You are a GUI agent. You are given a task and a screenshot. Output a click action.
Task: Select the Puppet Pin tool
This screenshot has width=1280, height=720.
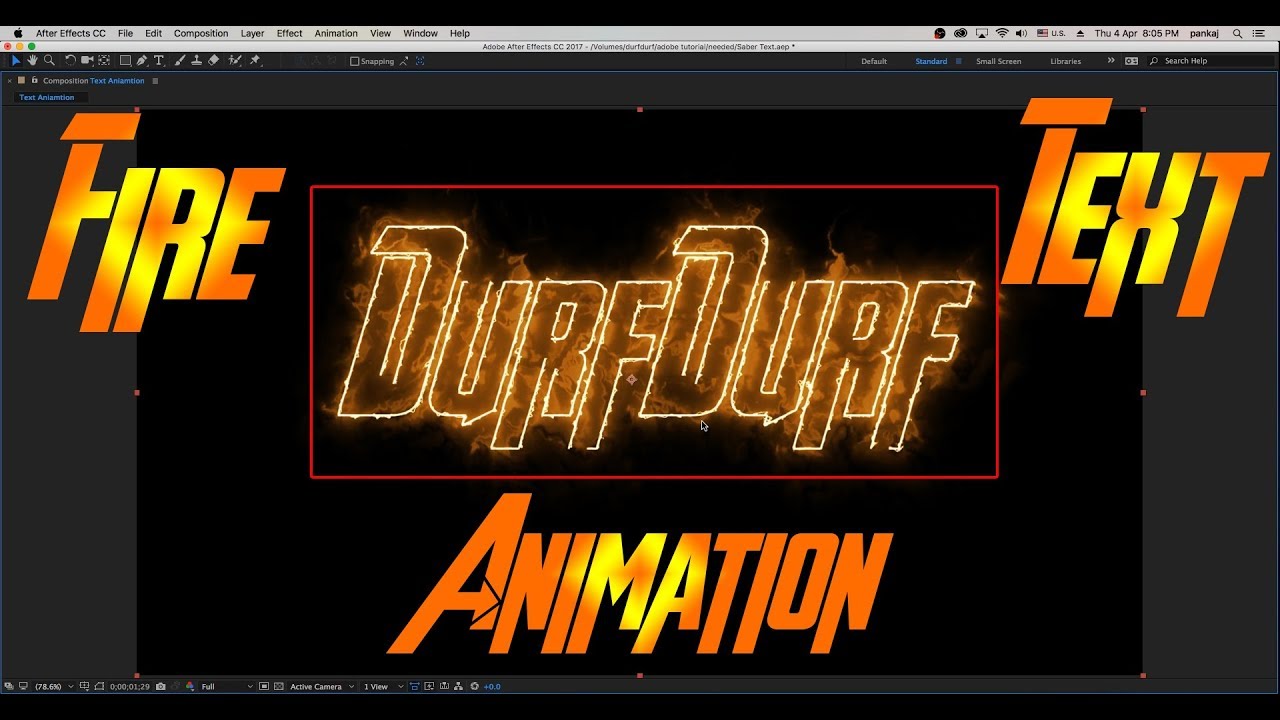pos(255,60)
